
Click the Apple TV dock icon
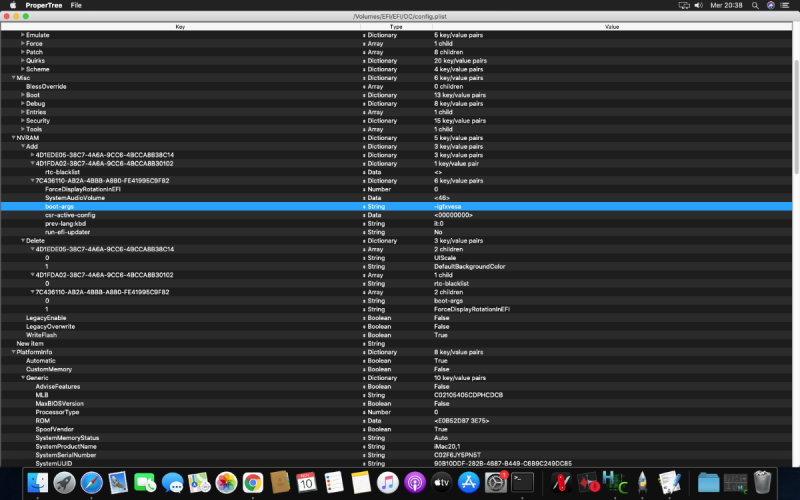coord(441,484)
